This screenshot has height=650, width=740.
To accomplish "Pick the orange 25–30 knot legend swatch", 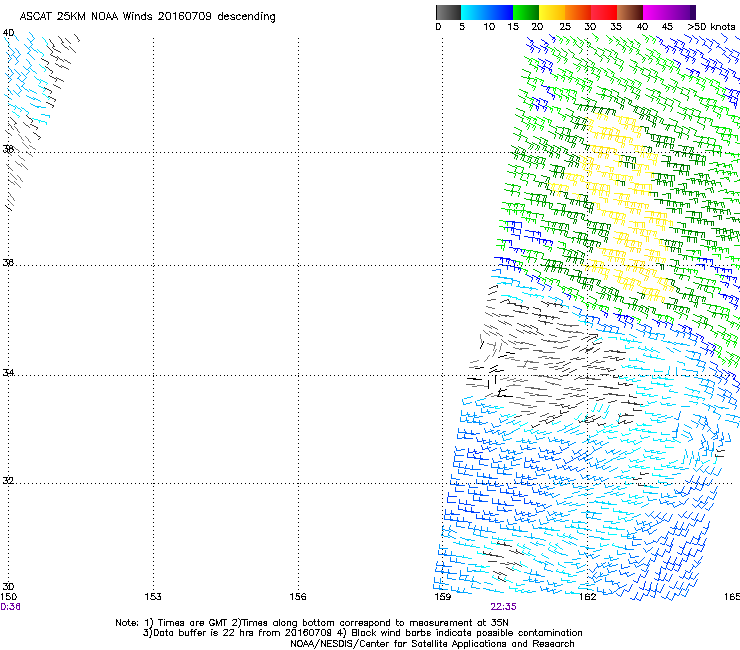I will tap(578, 12).
